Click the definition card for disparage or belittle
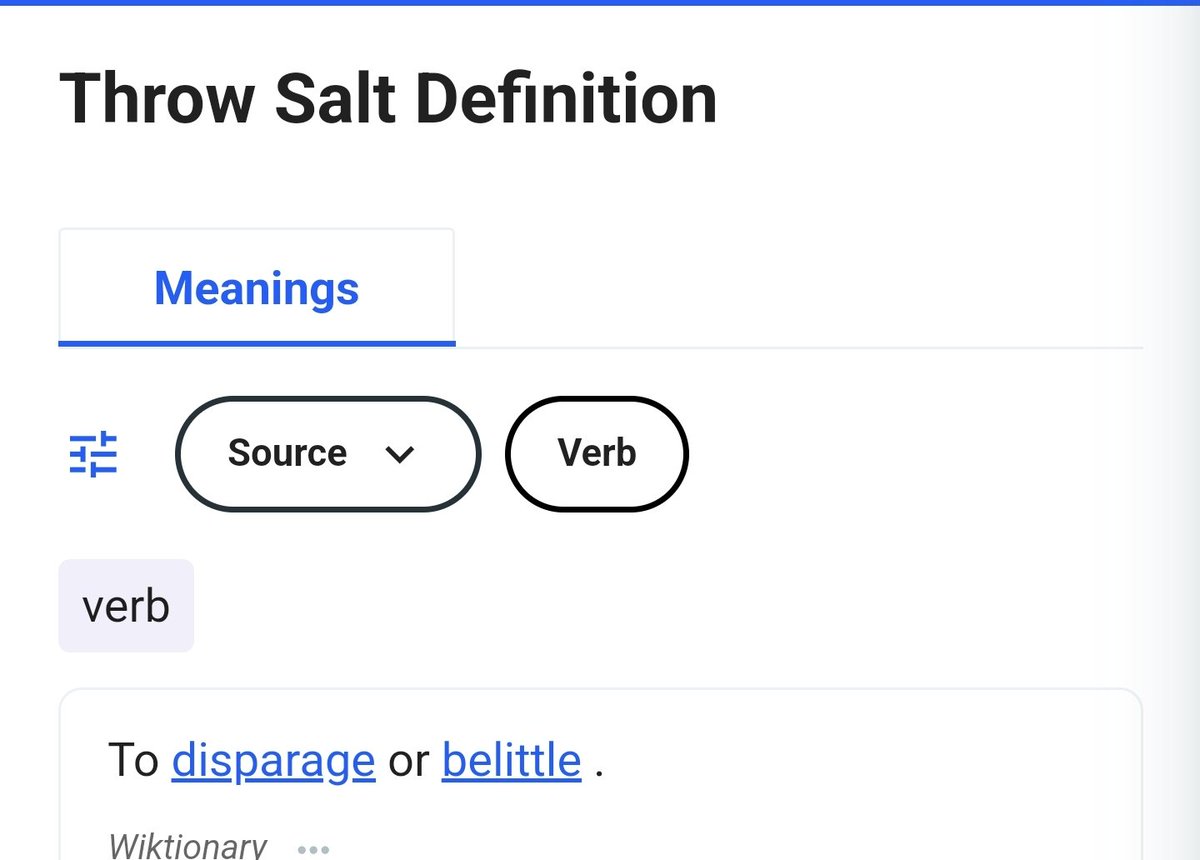The height and width of the screenshot is (860, 1200). pyautogui.click(x=600, y=774)
